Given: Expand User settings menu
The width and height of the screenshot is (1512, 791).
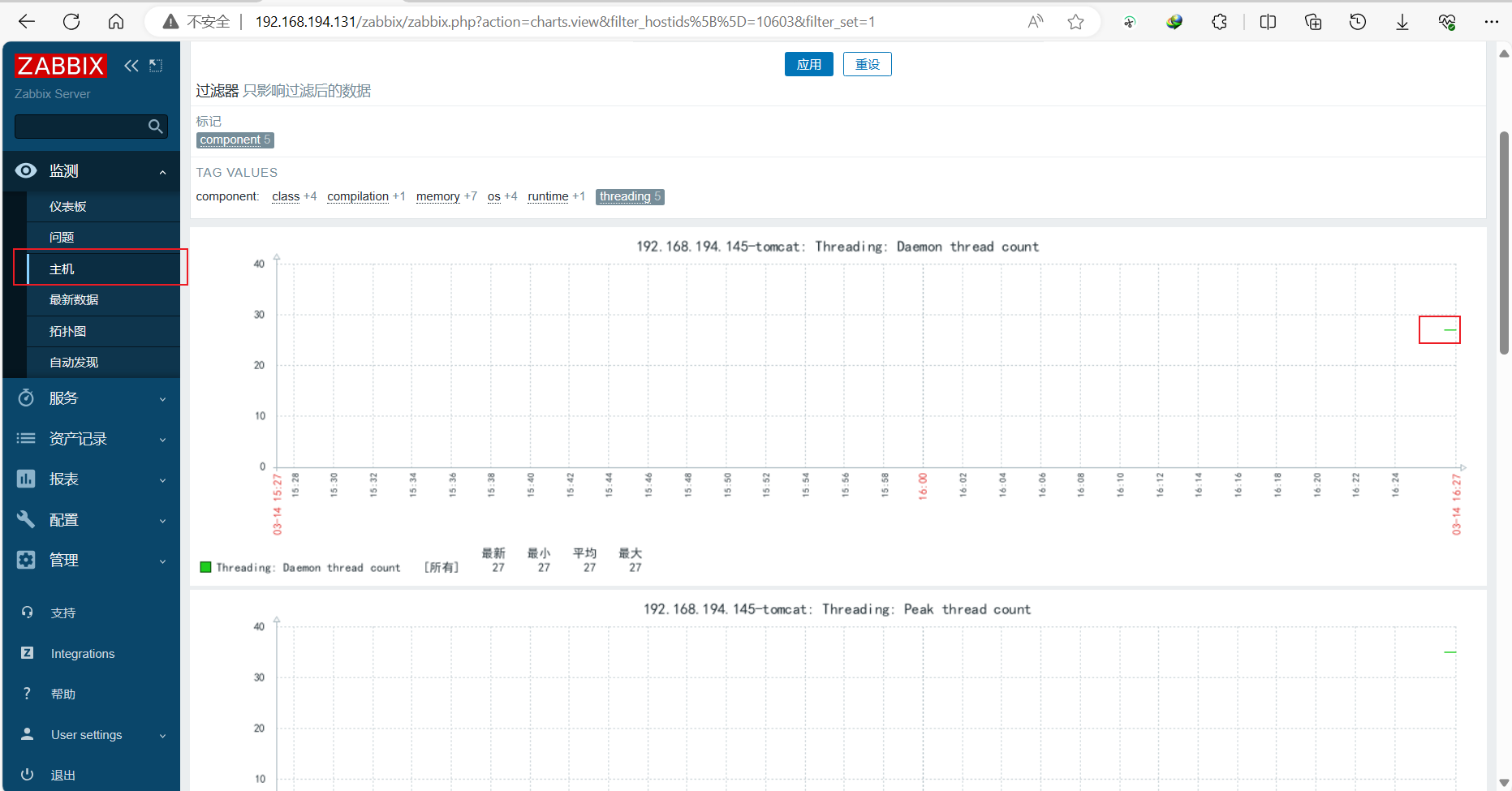Looking at the screenshot, I should (x=92, y=735).
